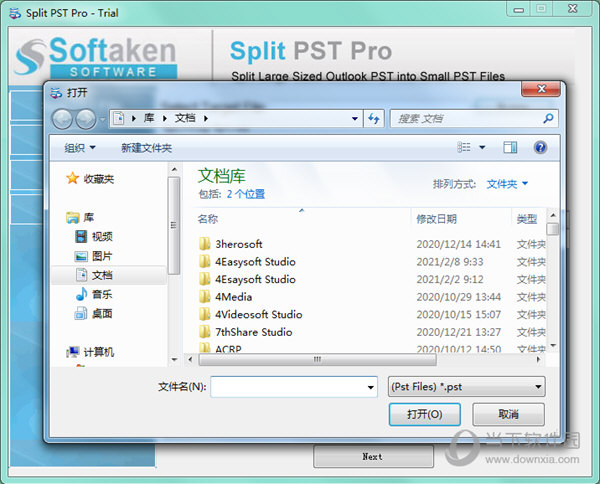Click the 收藏夹 star icon

pos(72,178)
